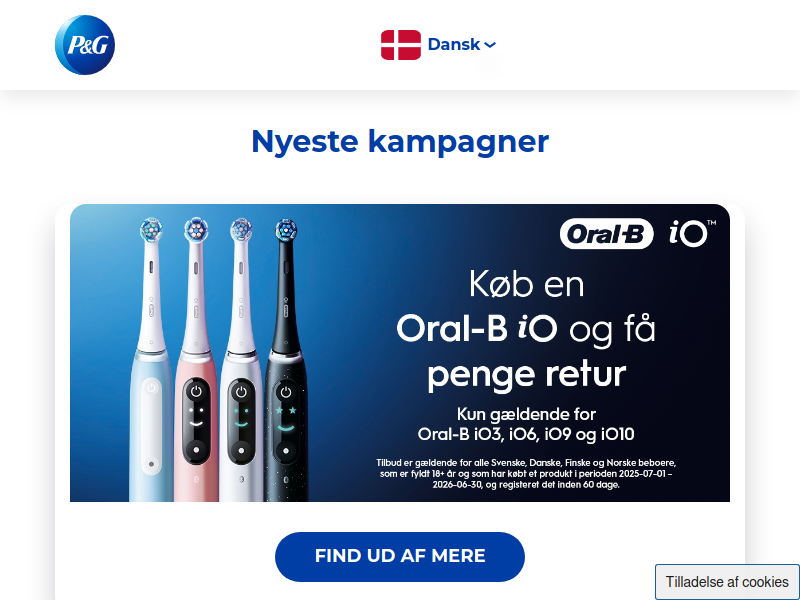Click the smiley display on pink toothbrush
The width and height of the screenshot is (800, 600).
(x=196, y=420)
